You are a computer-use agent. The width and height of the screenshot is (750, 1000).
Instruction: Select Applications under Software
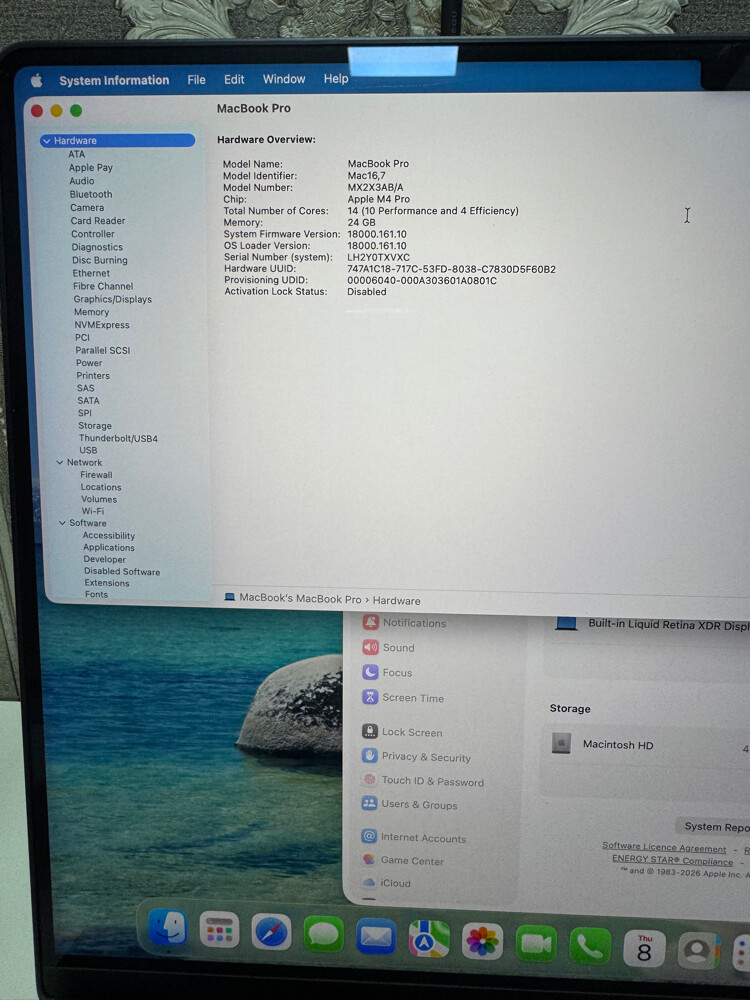tap(108, 548)
